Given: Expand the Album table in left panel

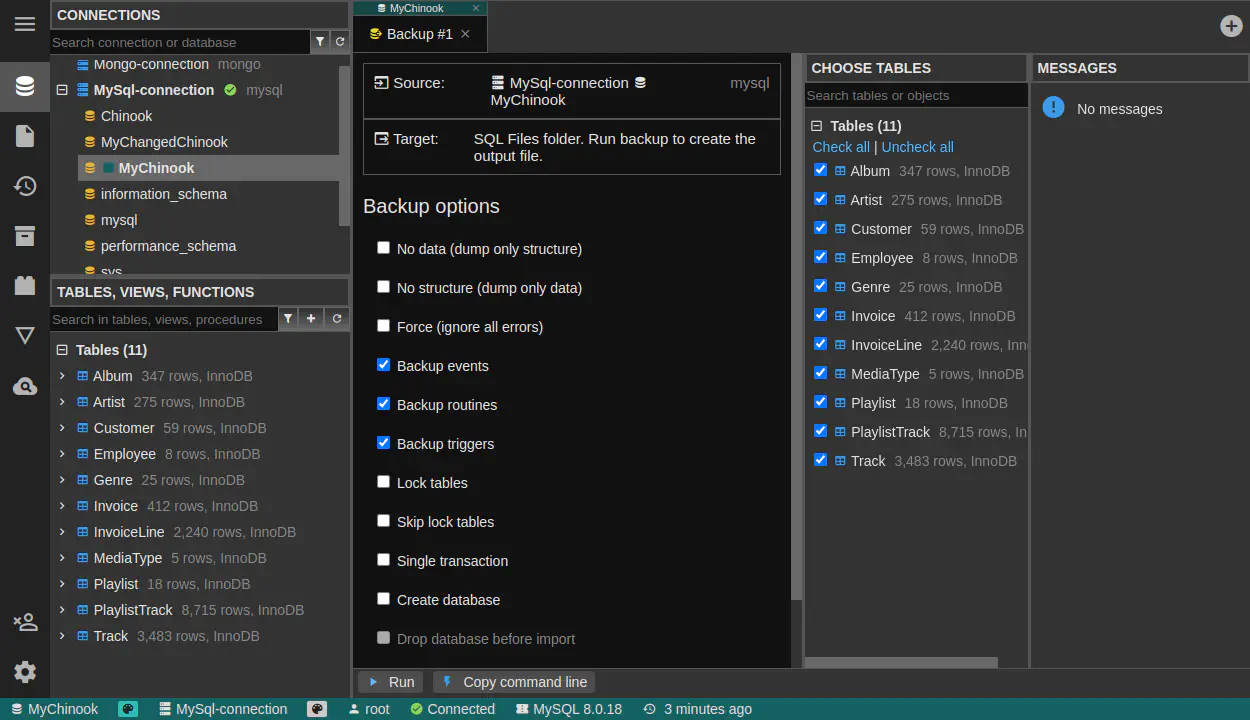Looking at the screenshot, I should coord(62,376).
